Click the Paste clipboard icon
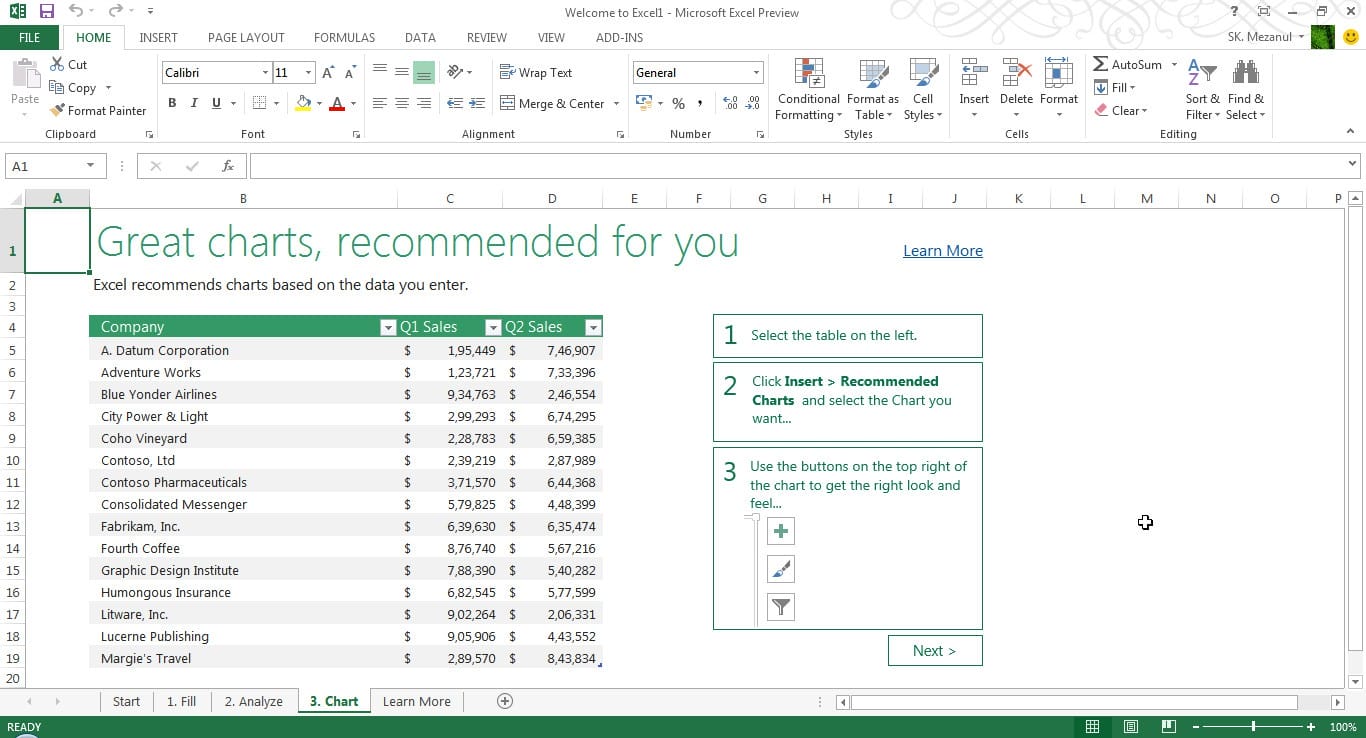The width and height of the screenshot is (1366, 738). (25, 74)
